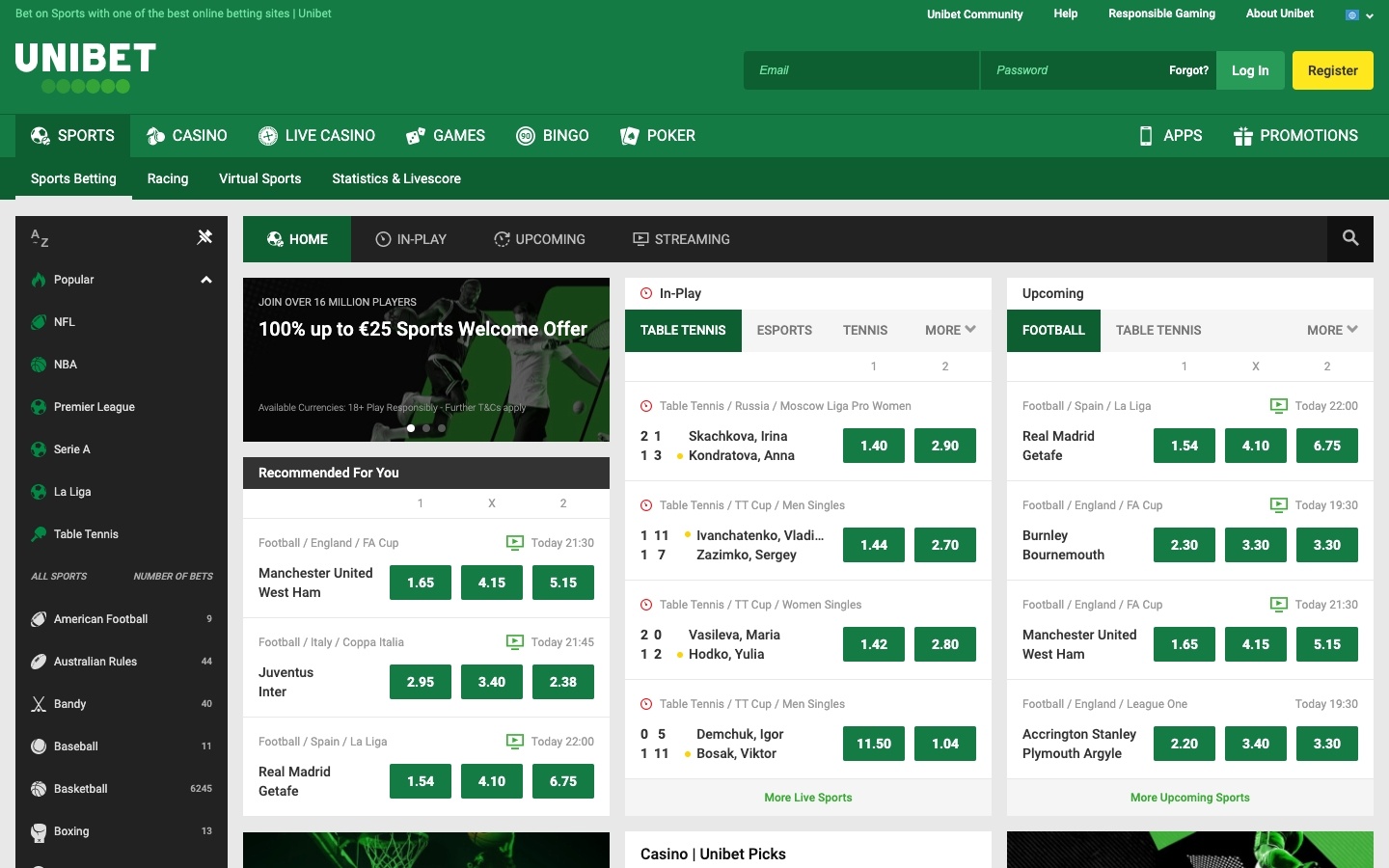Select 2.38 odds for Inter win
This screenshot has height=868, width=1389.
click(563, 682)
